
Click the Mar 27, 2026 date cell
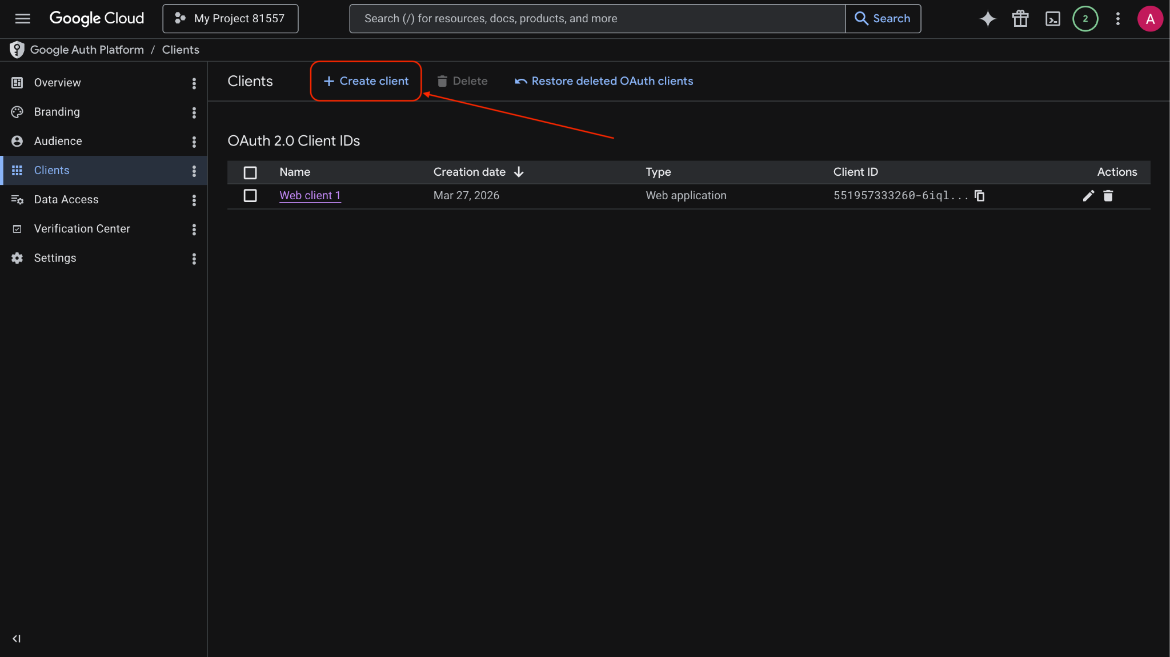click(x=466, y=196)
